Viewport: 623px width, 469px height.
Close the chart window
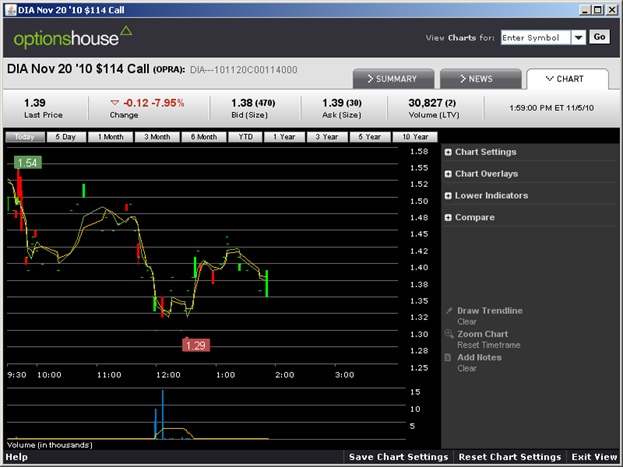coord(611,10)
